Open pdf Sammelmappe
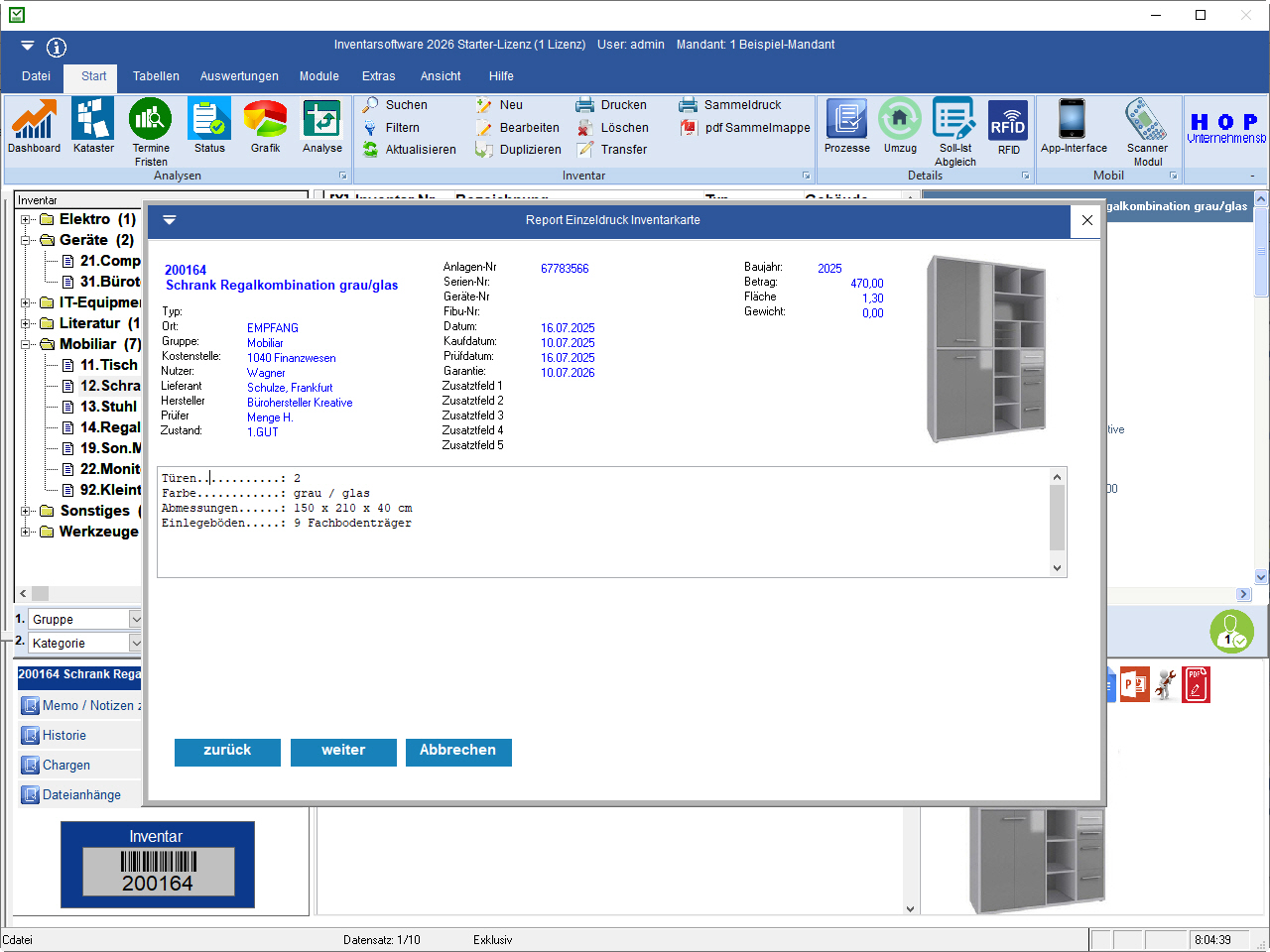Viewport: 1270px width, 952px height. click(745, 128)
